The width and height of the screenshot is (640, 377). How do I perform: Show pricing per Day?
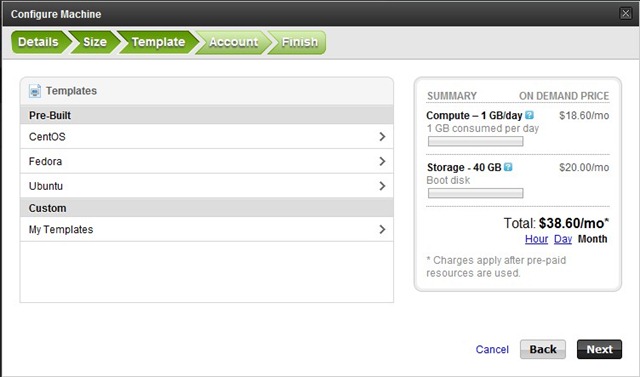563,239
